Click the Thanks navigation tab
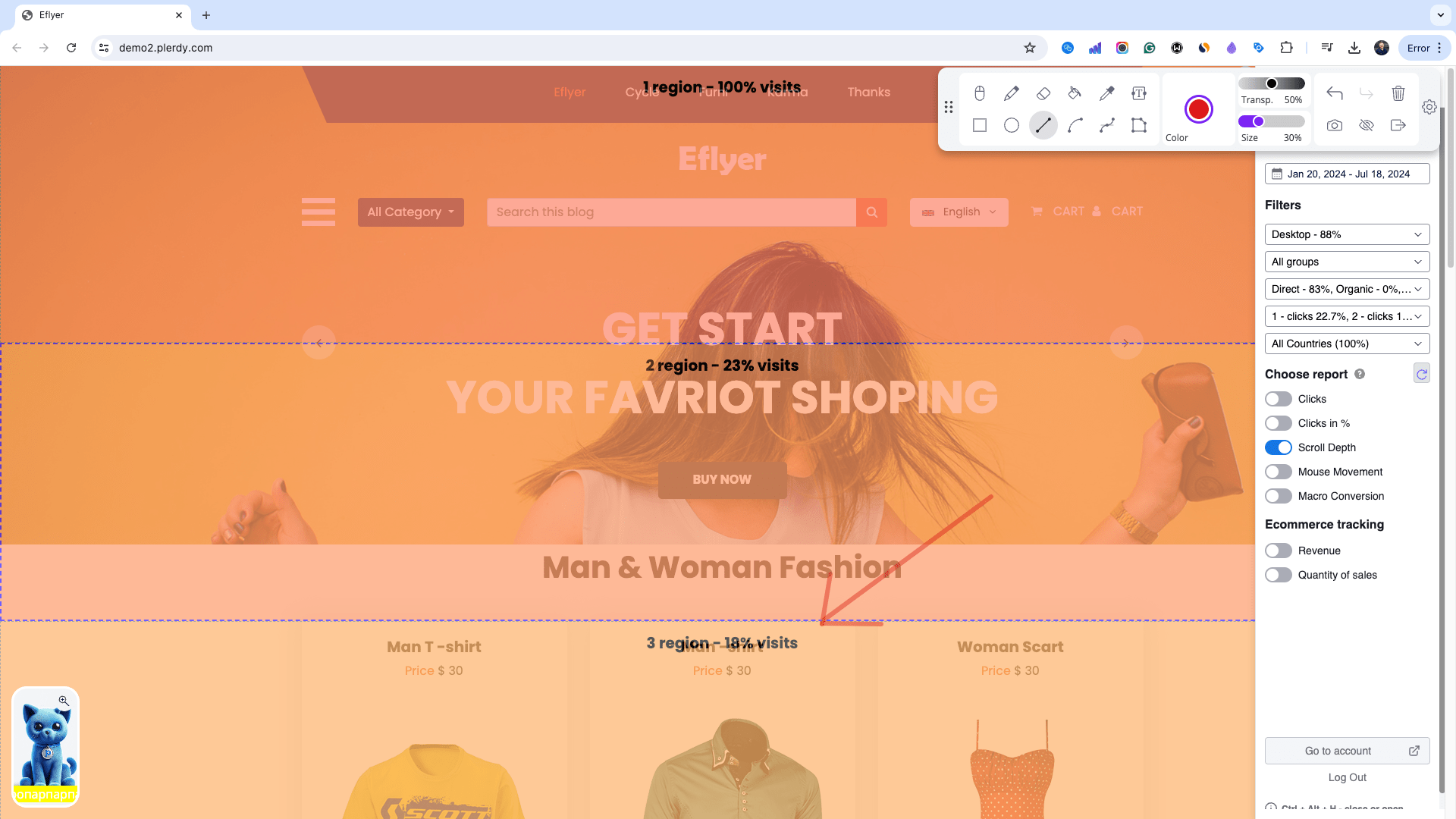The image size is (1456, 819). click(x=868, y=92)
